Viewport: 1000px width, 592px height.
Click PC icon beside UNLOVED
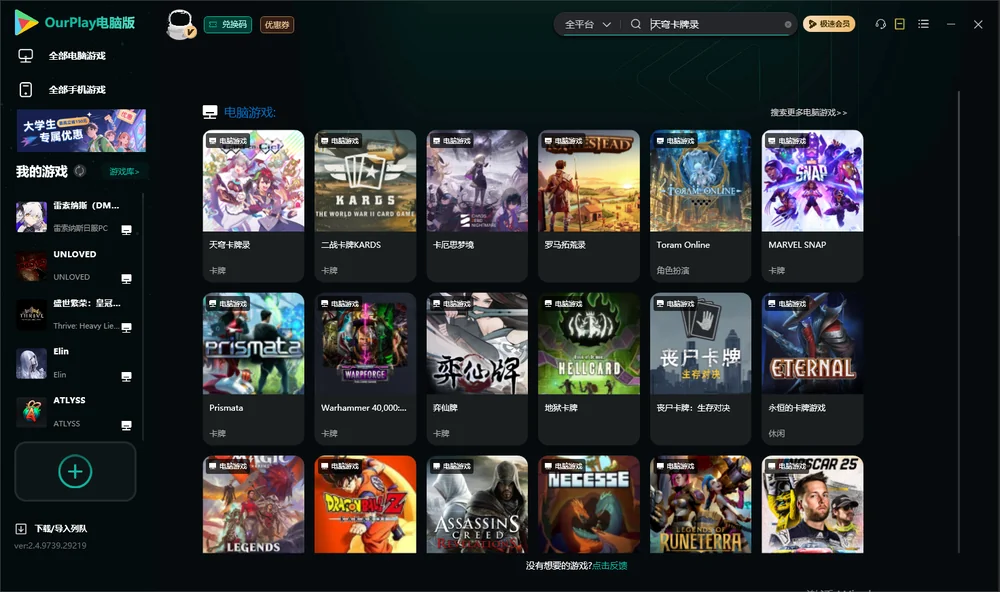(126, 279)
